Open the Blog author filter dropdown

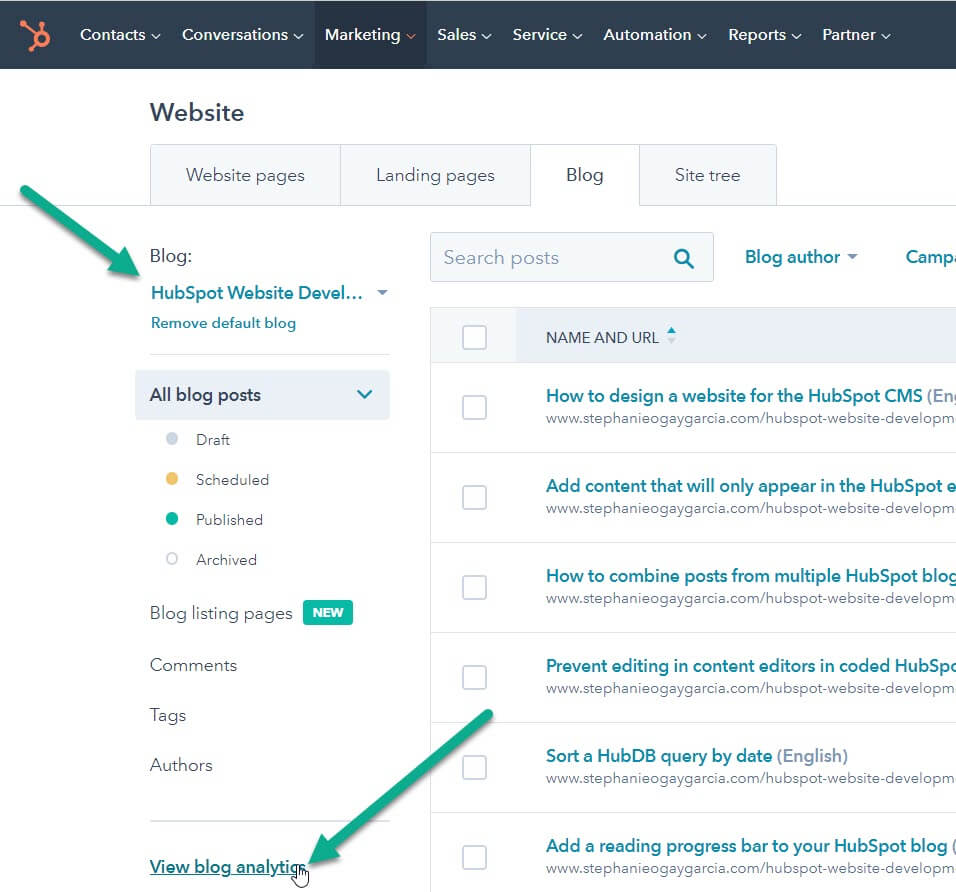801,257
